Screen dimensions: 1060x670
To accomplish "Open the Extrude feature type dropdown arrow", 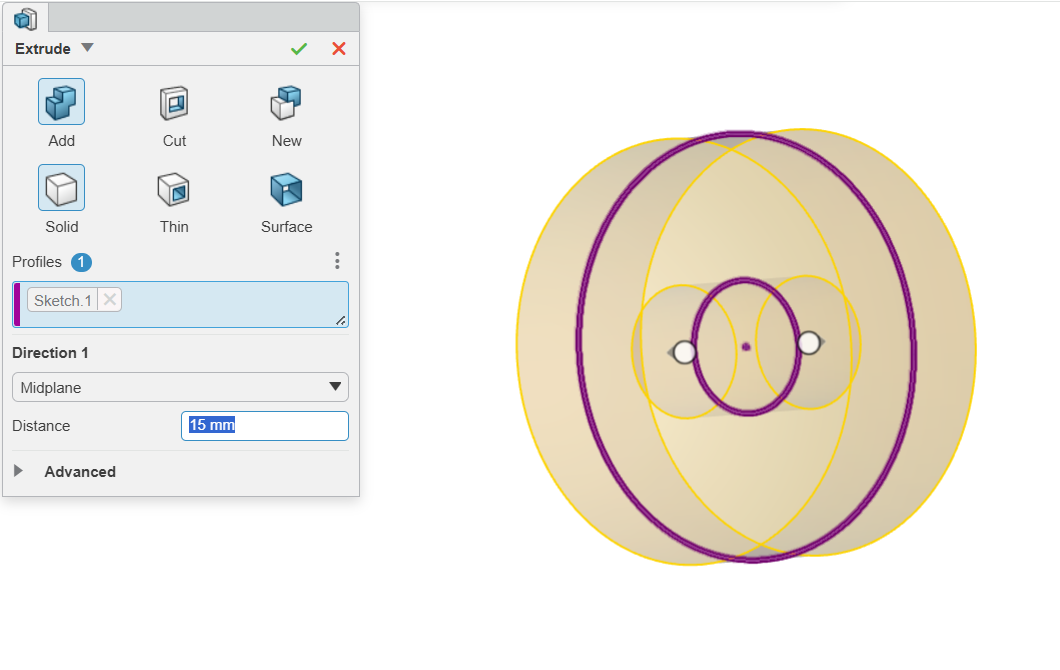I will (x=87, y=48).
